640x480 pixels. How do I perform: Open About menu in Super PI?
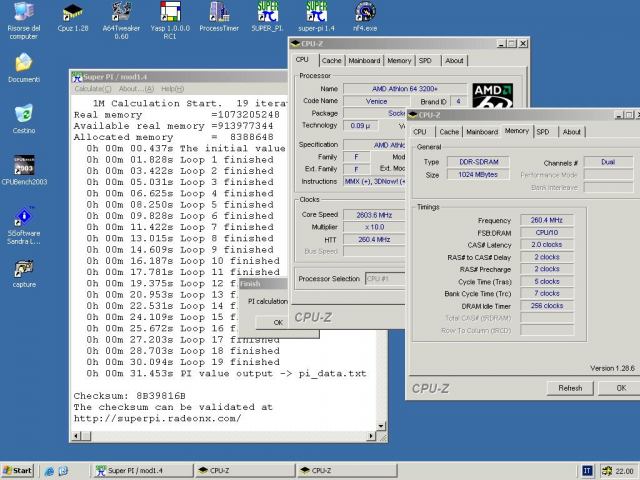136,89
